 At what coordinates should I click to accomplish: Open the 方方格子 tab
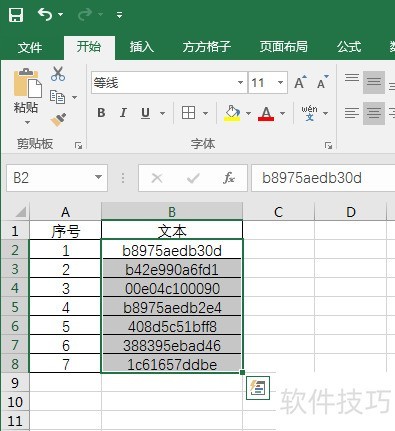click(x=207, y=47)
